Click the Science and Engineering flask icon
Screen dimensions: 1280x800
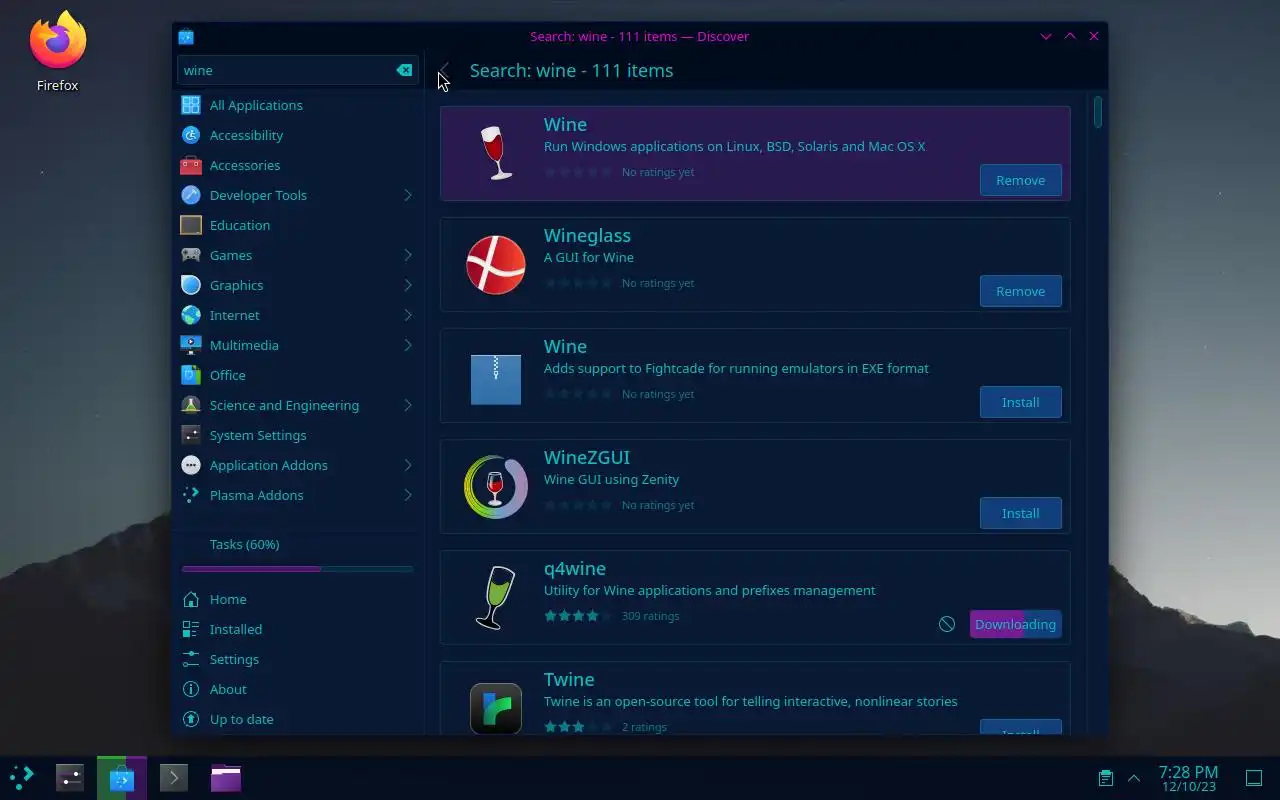[x=191, y=405]
